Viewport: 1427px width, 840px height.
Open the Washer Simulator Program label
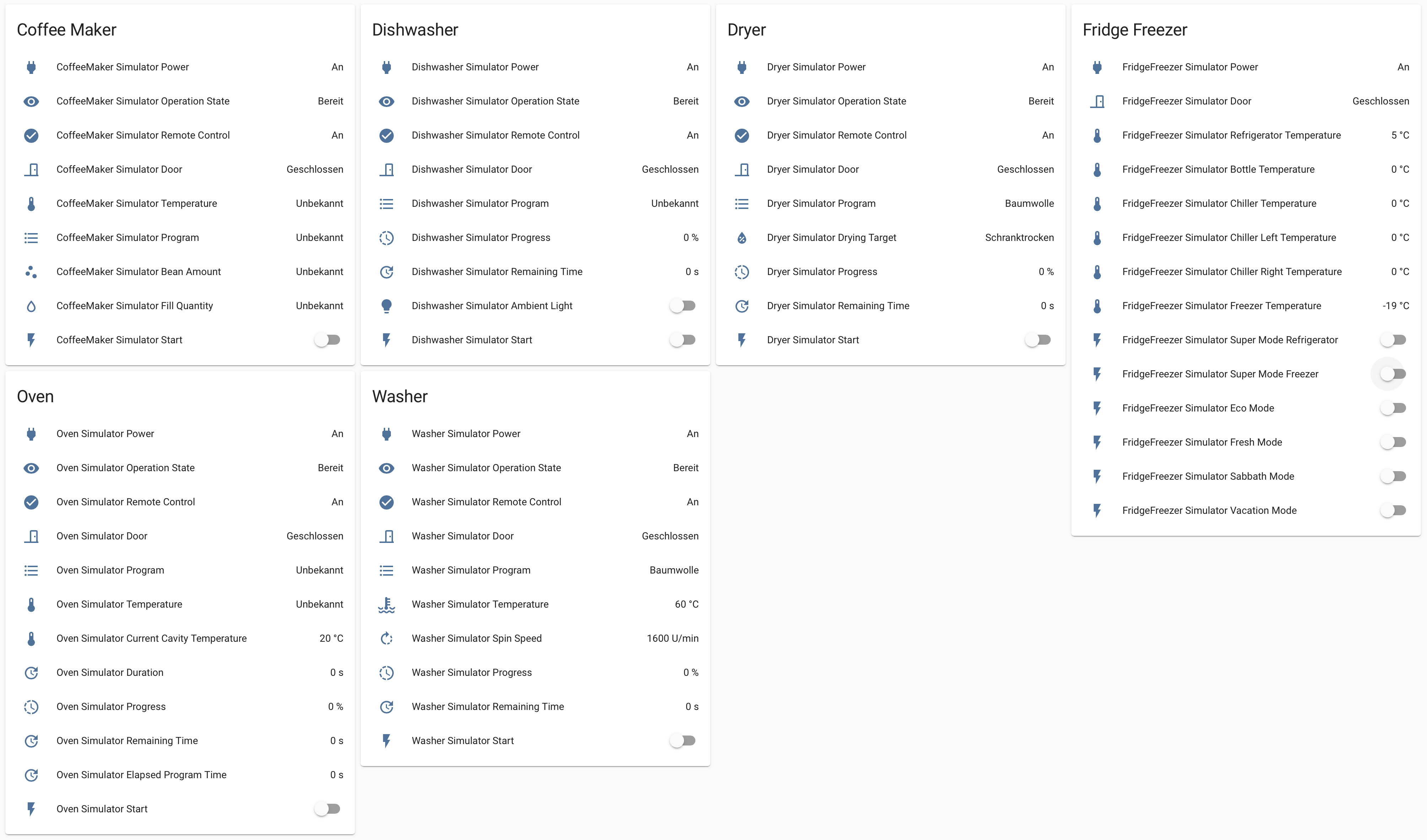(x=470, y=570)
